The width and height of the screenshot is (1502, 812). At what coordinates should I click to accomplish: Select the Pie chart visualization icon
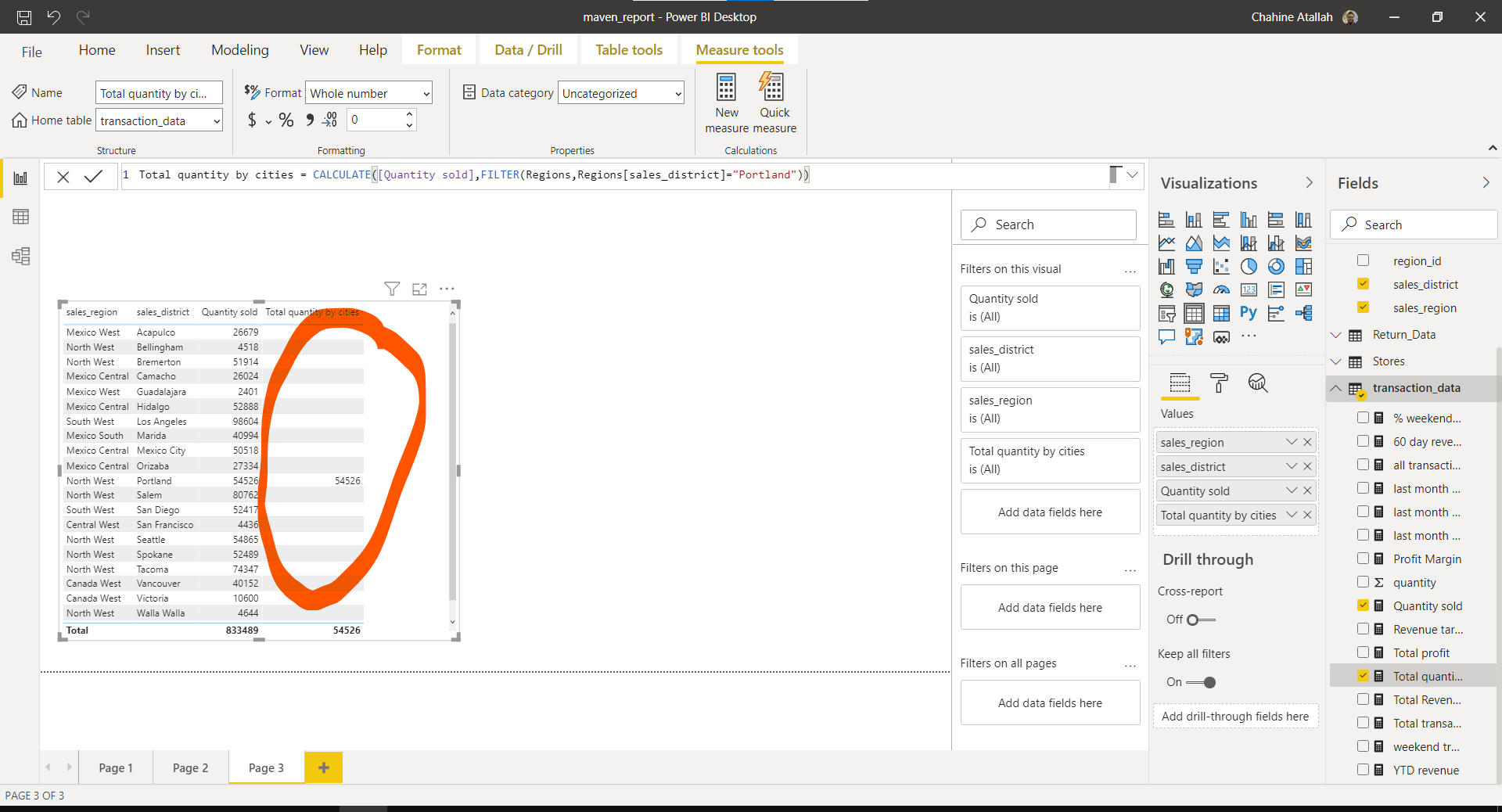point(1249,267)
